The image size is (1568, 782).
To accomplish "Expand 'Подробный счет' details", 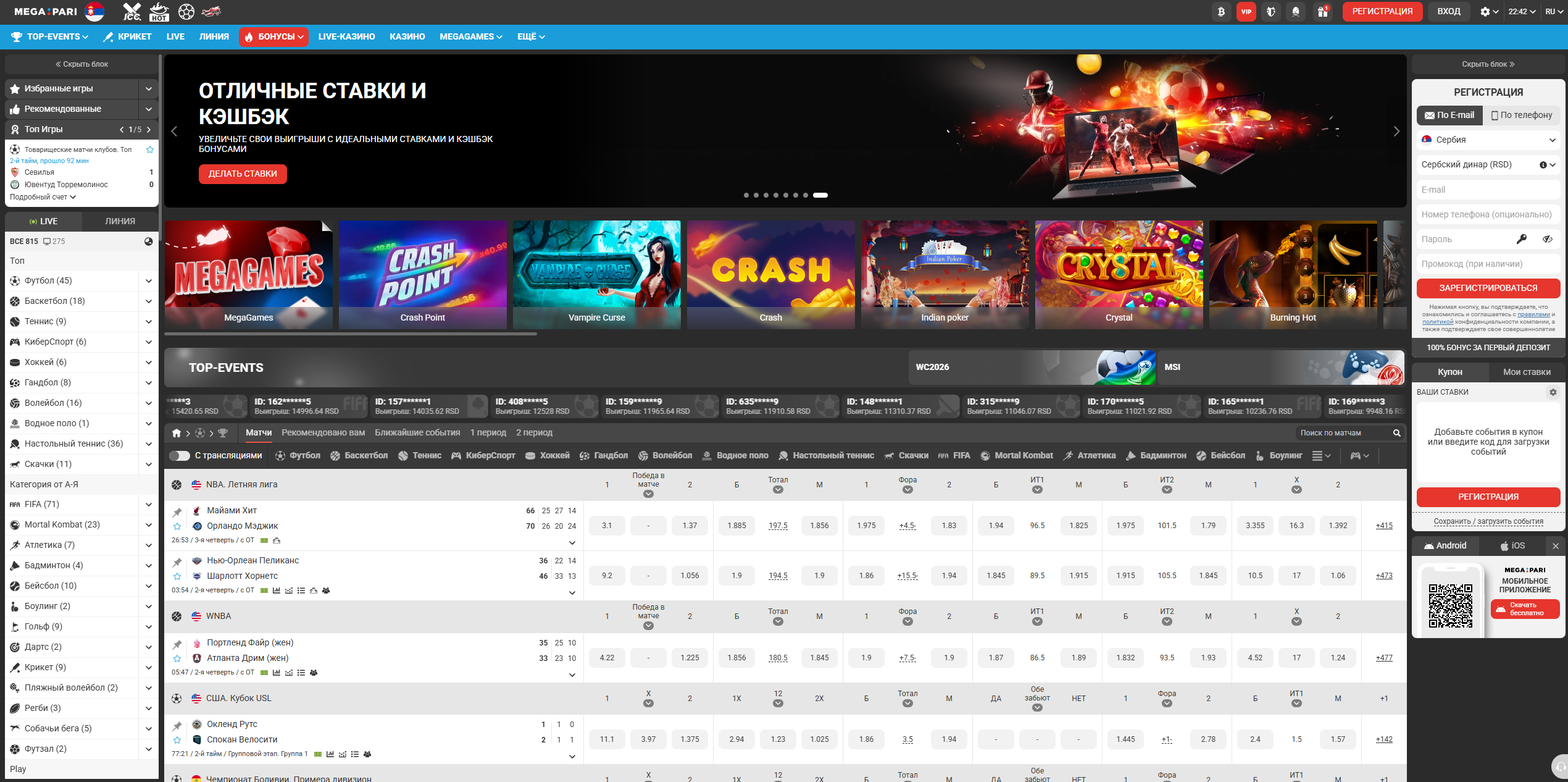I will pyautogui.click(x=43, y=197).
